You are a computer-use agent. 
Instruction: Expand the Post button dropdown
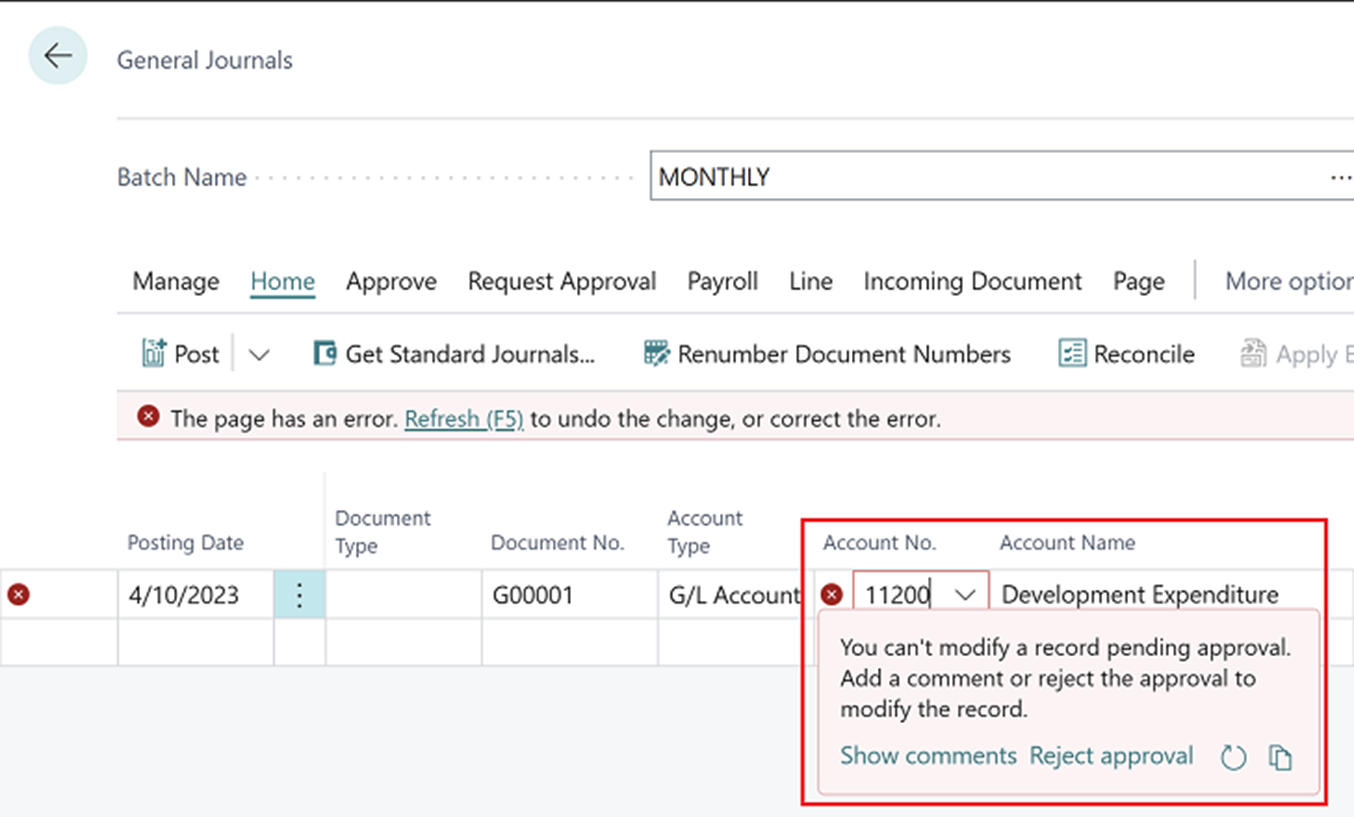point(258,353)
